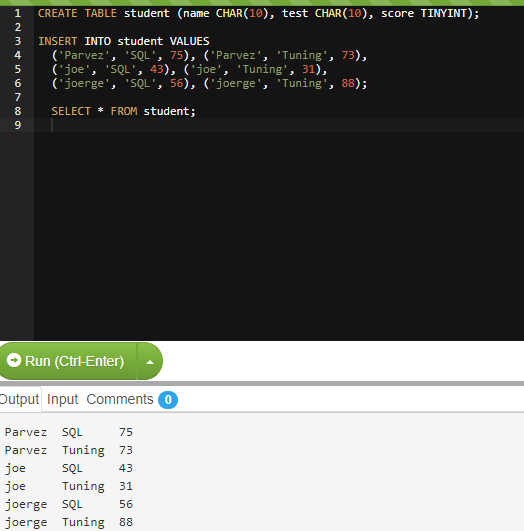Switch to the Input tab

62,400
